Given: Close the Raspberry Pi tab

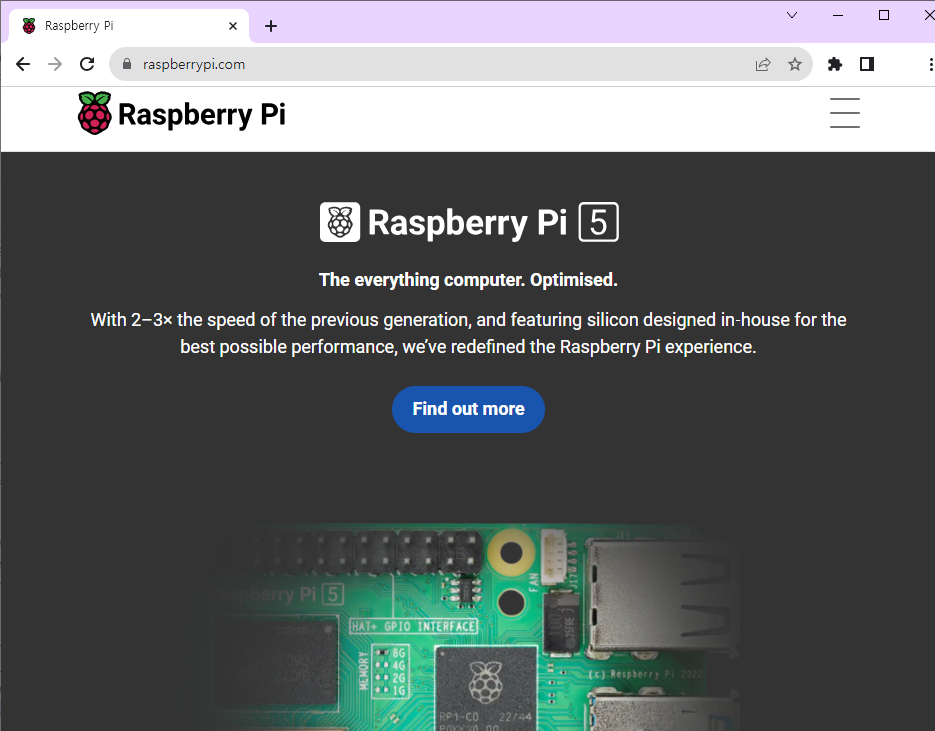Looking at the screenshot, I should coord(233,26).
